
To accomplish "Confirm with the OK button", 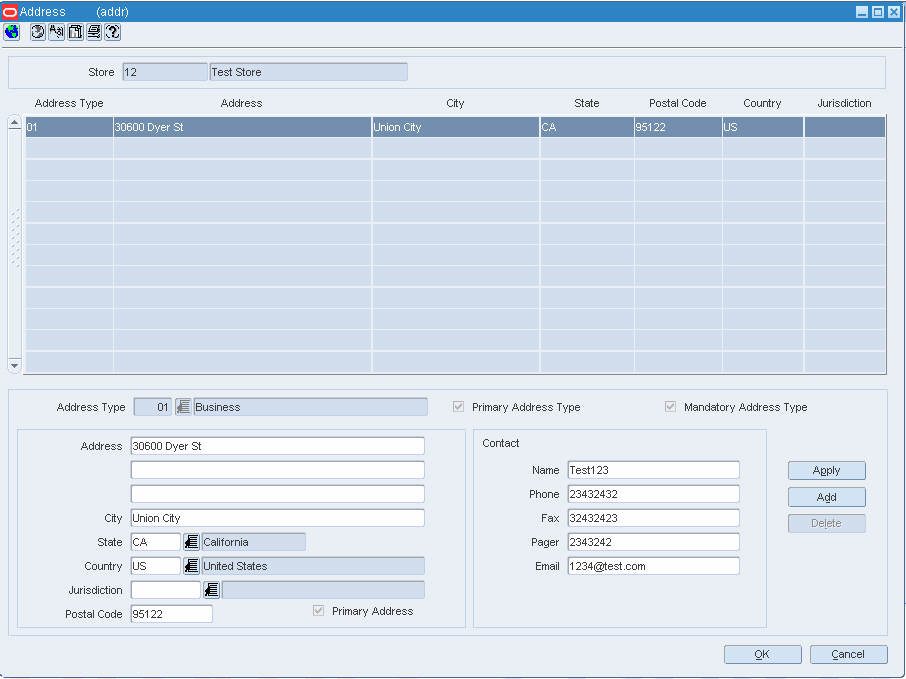I will click(762, 654).
